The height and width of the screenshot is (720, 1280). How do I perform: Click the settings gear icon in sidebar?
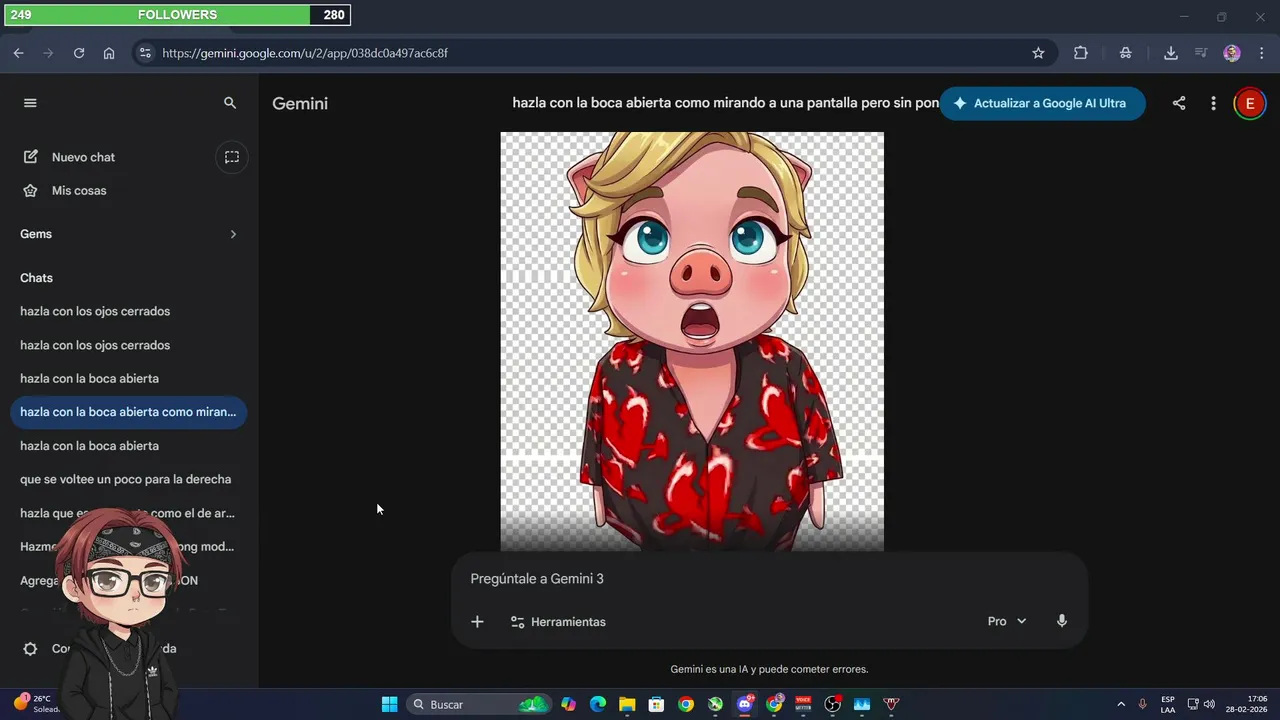30,649
